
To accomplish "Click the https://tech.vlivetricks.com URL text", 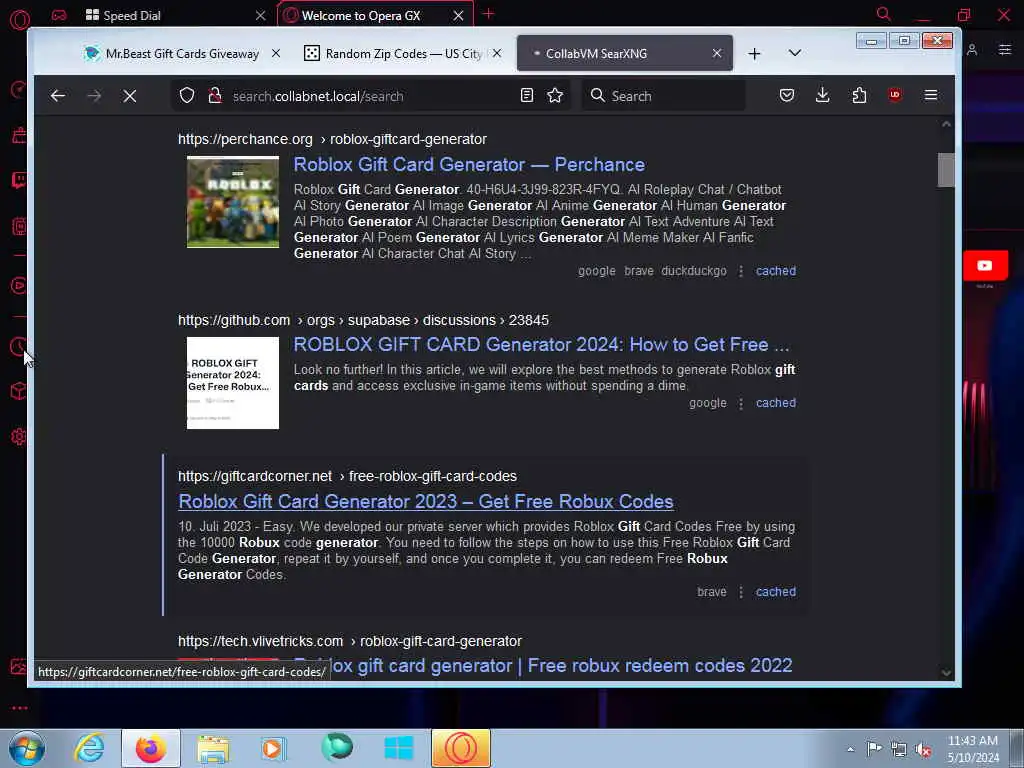I will [x=260, y=641].
